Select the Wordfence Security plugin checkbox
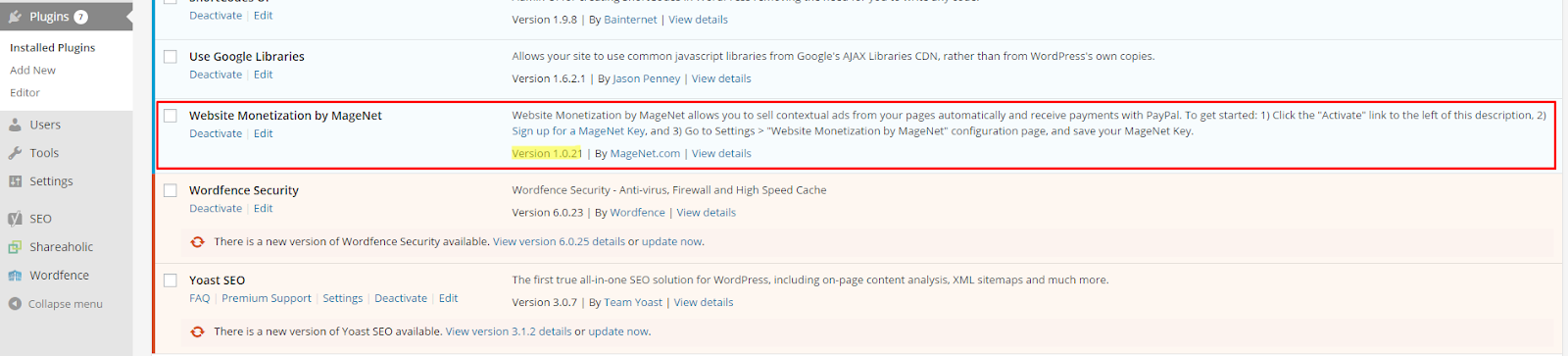The width and height of the screenshot is (1568, 356). [171, 190]
